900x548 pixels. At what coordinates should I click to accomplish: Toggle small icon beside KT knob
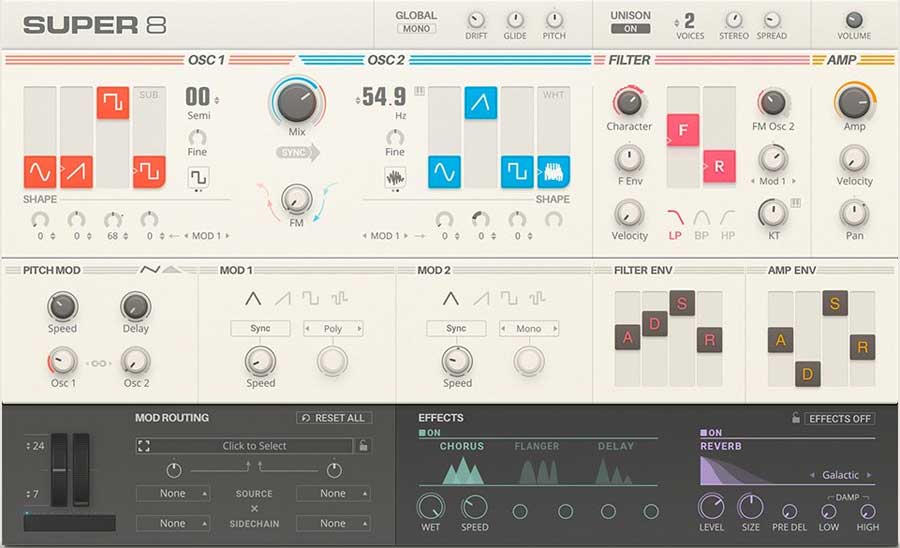[796, 203]
